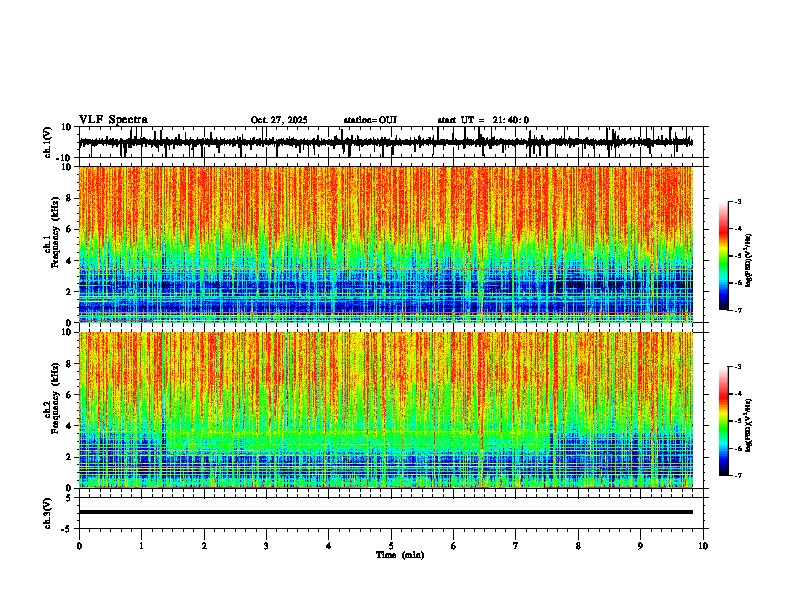
Task: Click the ch.2 spectrogram panel
Action: tap(385, 410)
